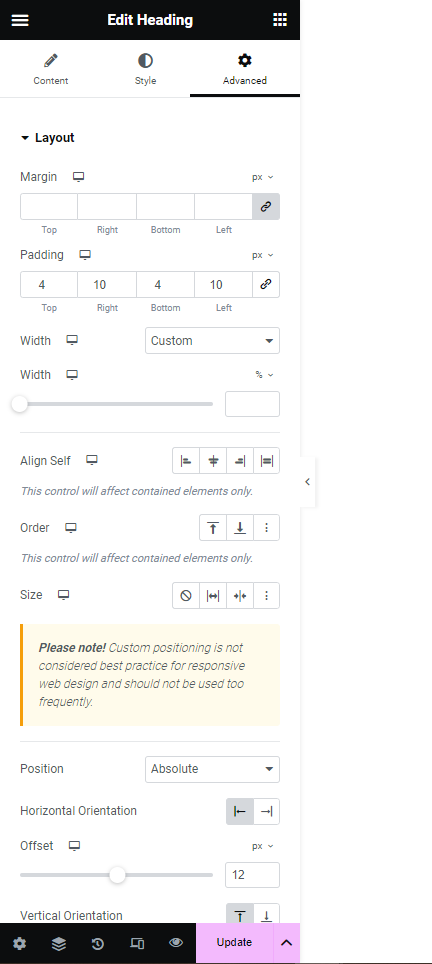
Task: Open the hamburger menu
Action: pyautogui.click(x=20, y=20)
